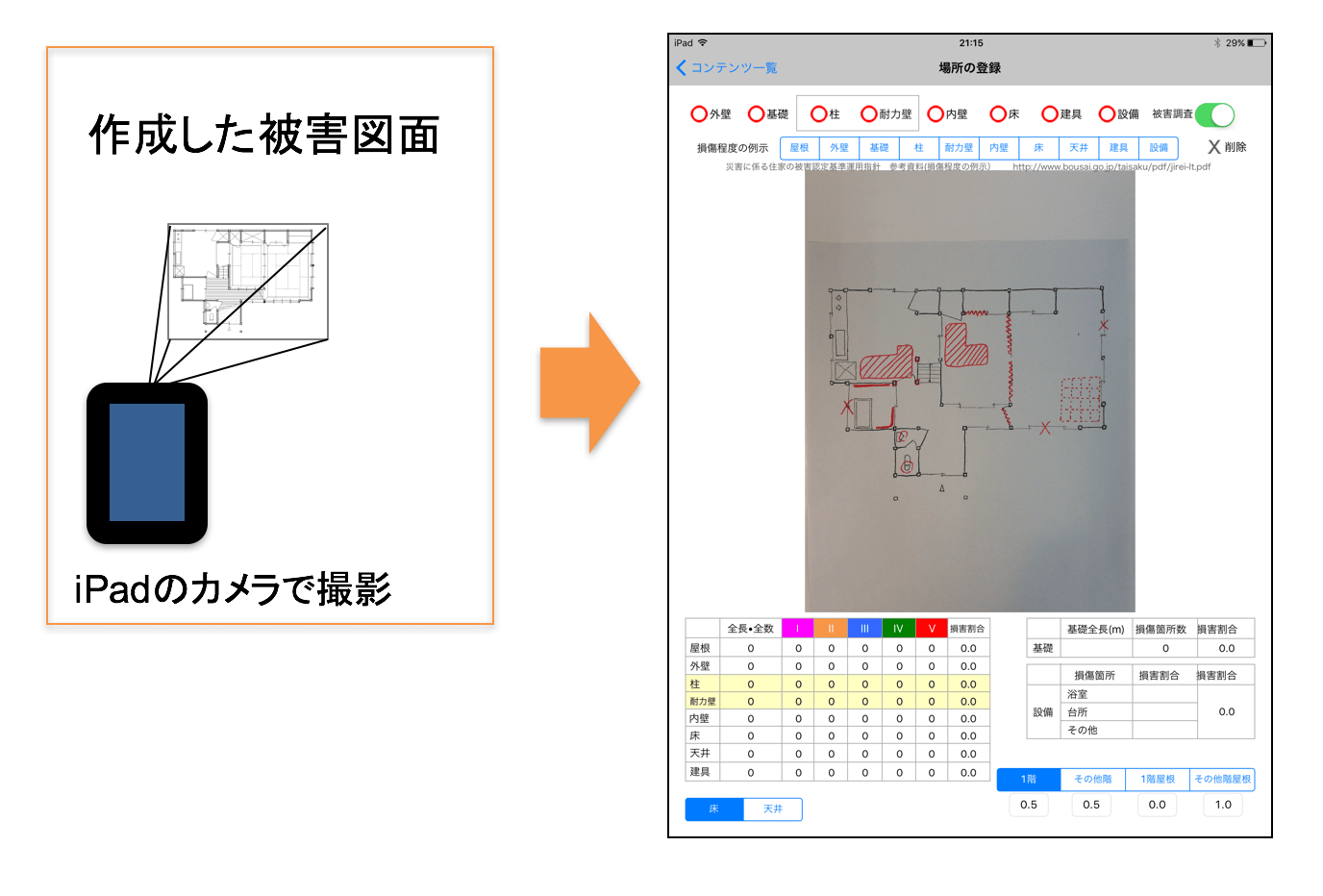
Task: Tap the 0.5 field under 1階
Action: point(1028,805)
